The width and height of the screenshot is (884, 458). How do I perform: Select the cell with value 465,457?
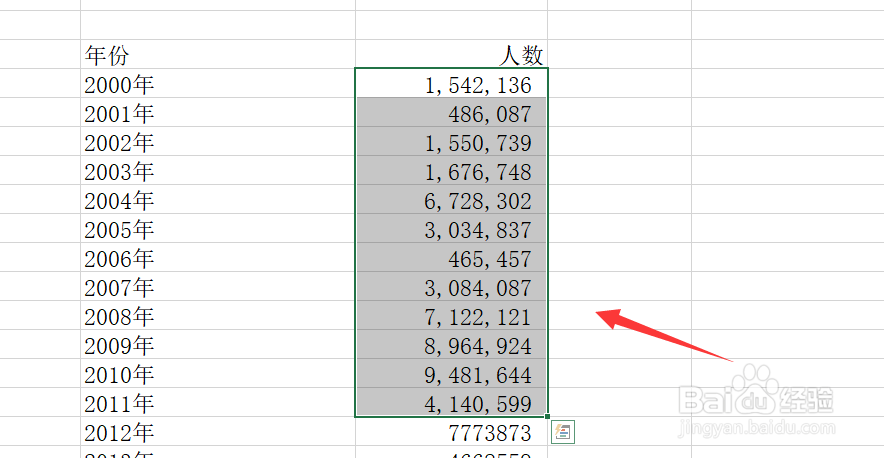click(x=451, y=258)
